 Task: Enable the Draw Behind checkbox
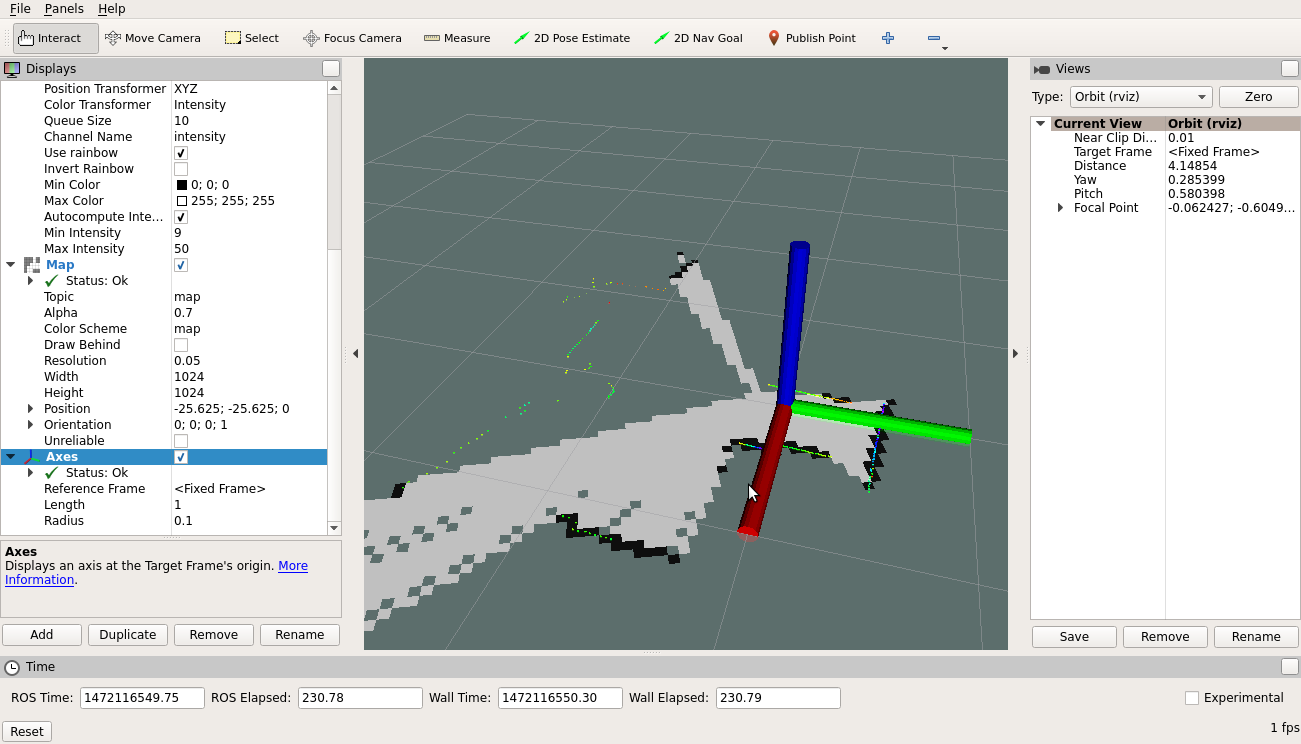coord(181,345)
